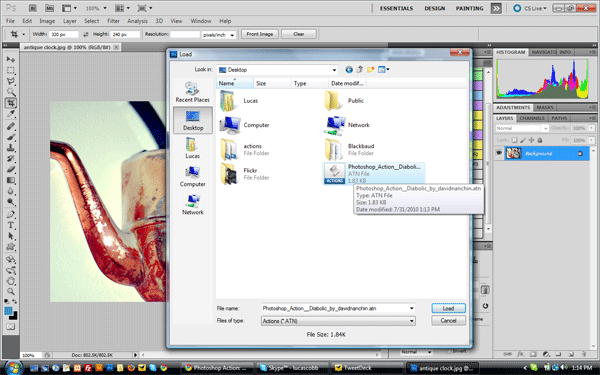This screenshot has height=375, width=600.
Task: Swap width and height values
Action: [86, 34]
